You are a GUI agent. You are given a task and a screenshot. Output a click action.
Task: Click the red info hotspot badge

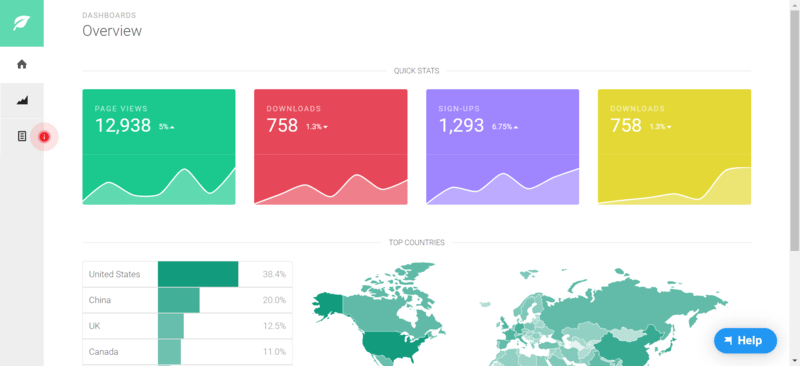(44, 137)
